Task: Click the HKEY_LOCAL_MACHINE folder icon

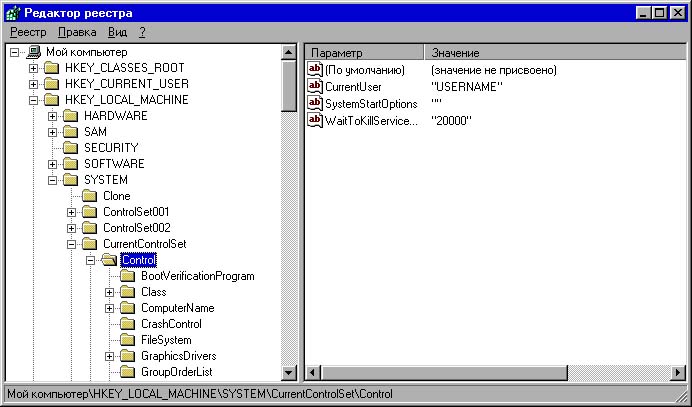Action: (x=51, y=100)
